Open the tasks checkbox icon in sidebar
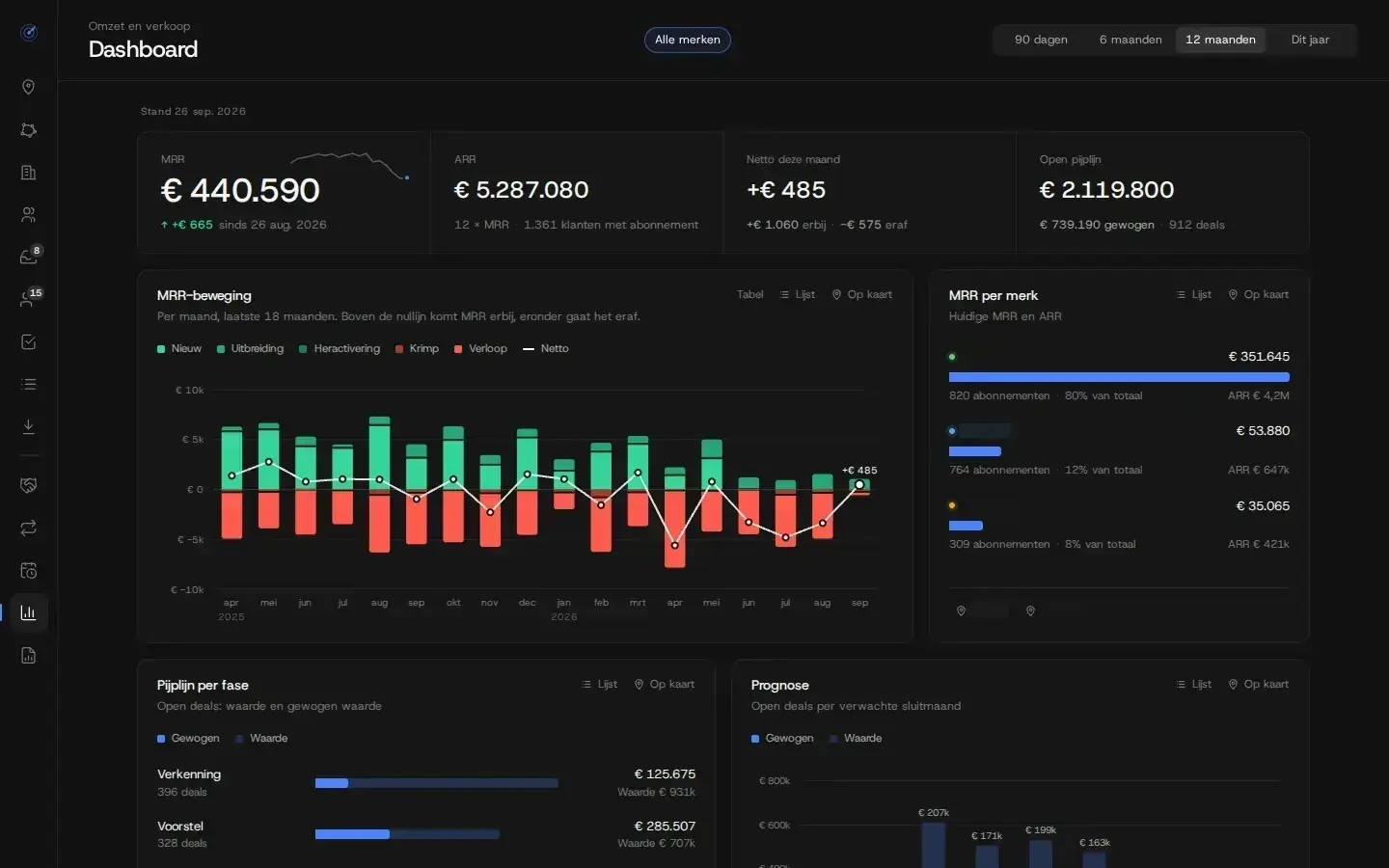The image size is (1389, 868). [x=29, y=341]
